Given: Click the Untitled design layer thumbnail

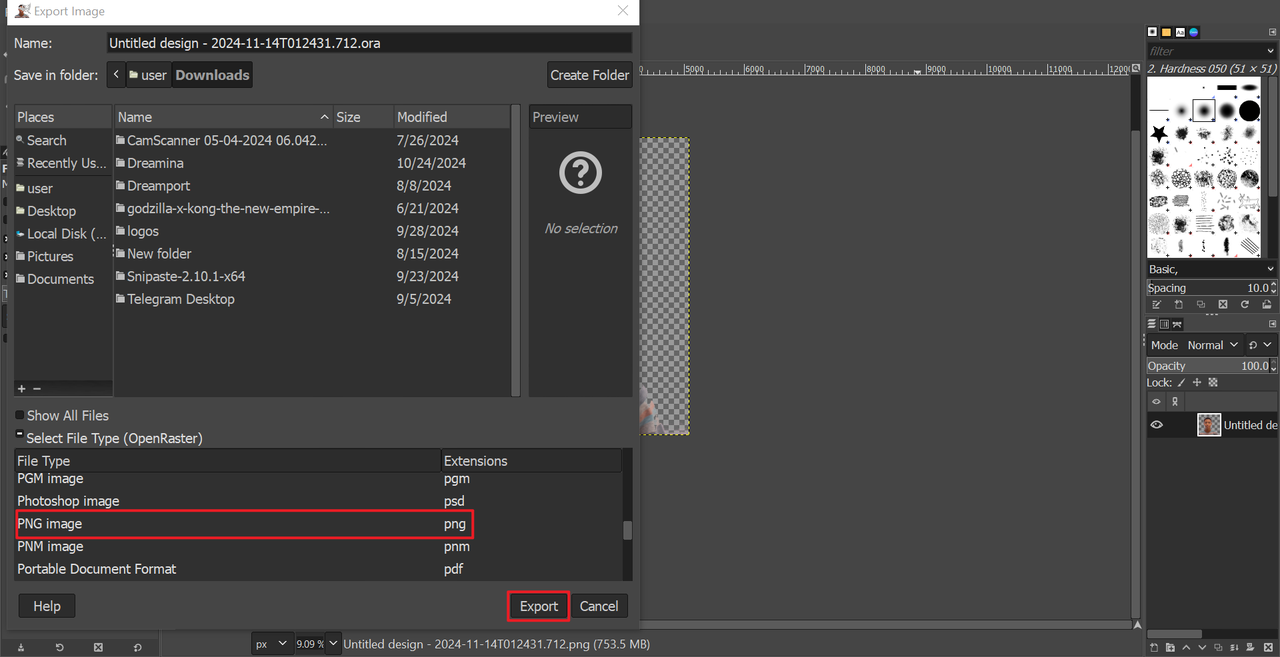Looking at the screenshot, I should click(x=1209, y=425).
